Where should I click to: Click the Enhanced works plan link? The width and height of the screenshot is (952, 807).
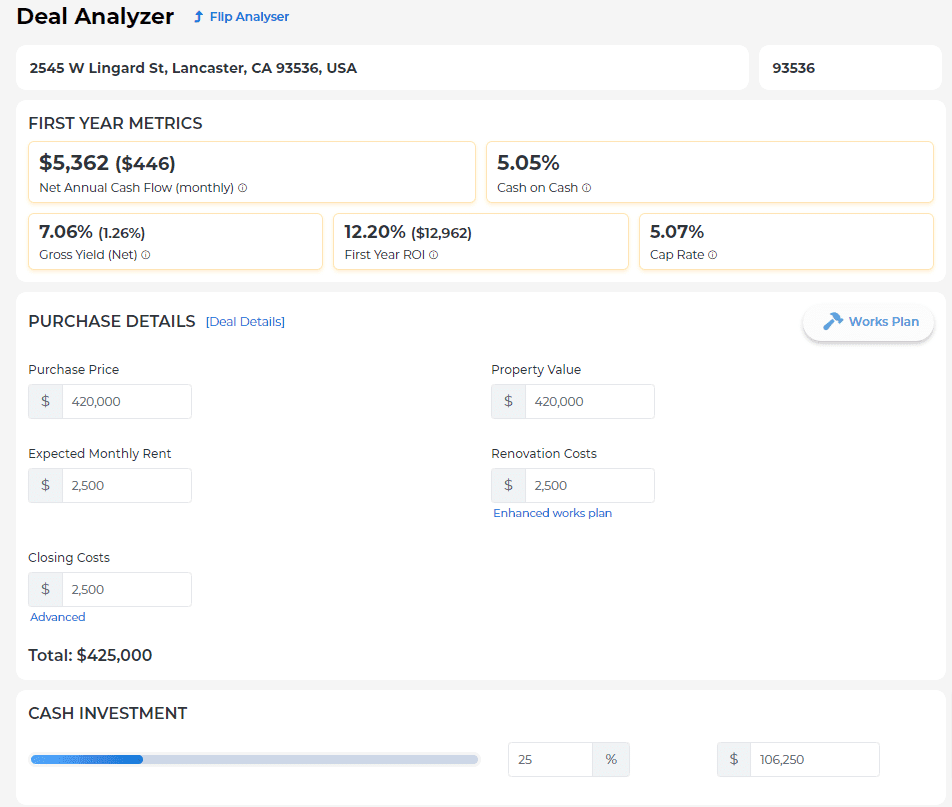click(552, 513)
